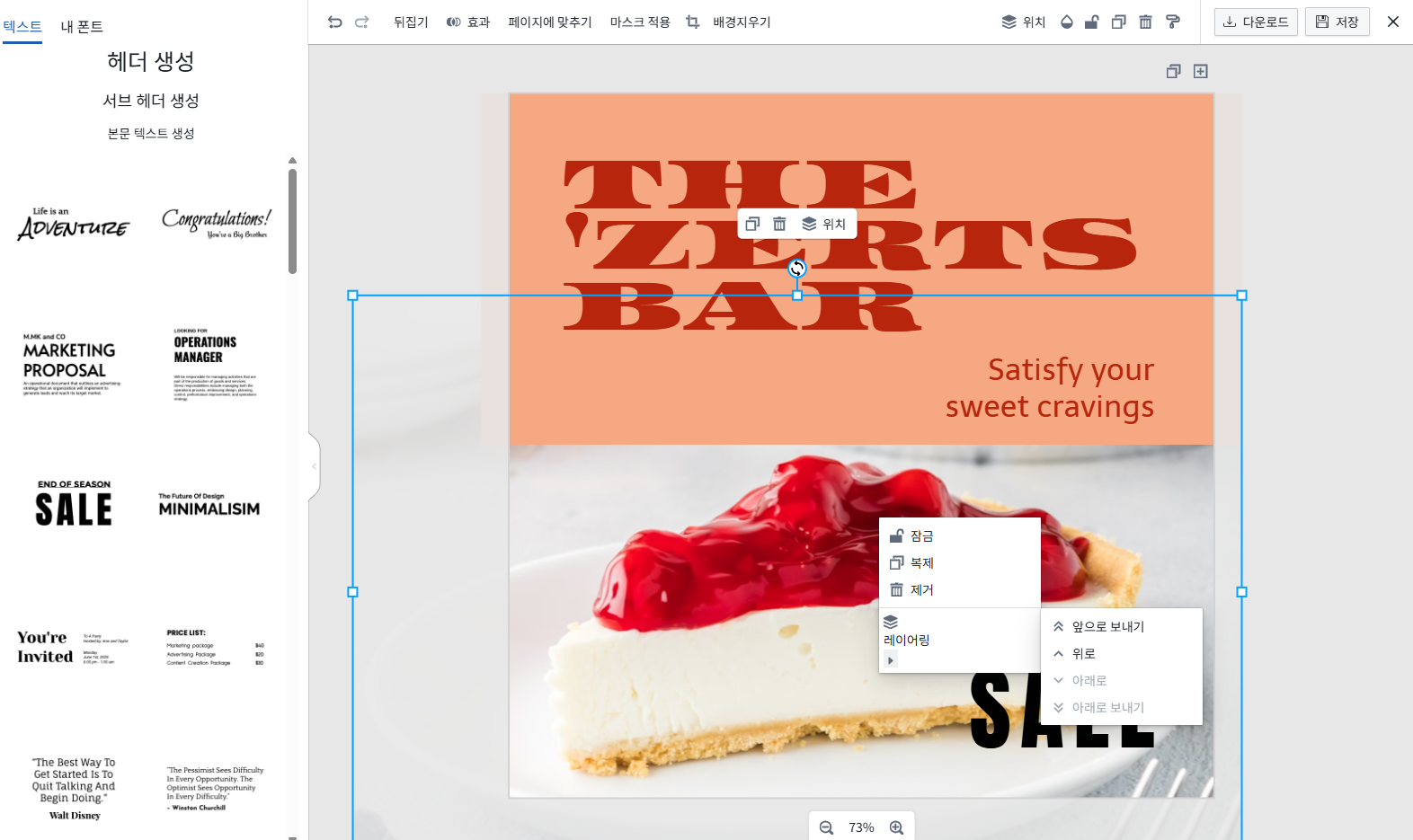This screenshot has height=840, width=1413.
Task: Choose 아래로 move down one layer
Action: tap(1121, 681)
